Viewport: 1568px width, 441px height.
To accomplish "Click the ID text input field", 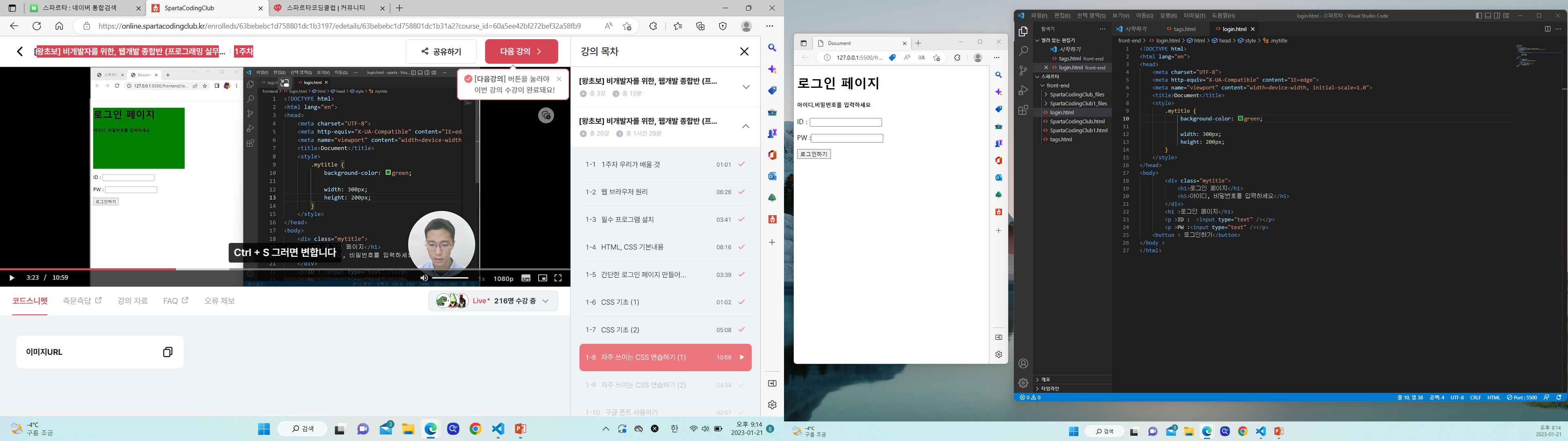I will (846, 122).
